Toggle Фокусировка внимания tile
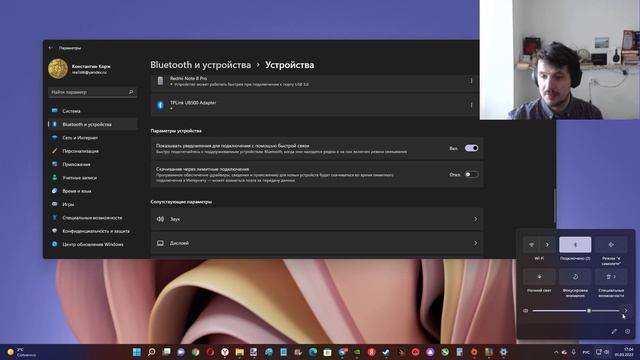The height and width of the screenshot is (360, 640). 575,277
